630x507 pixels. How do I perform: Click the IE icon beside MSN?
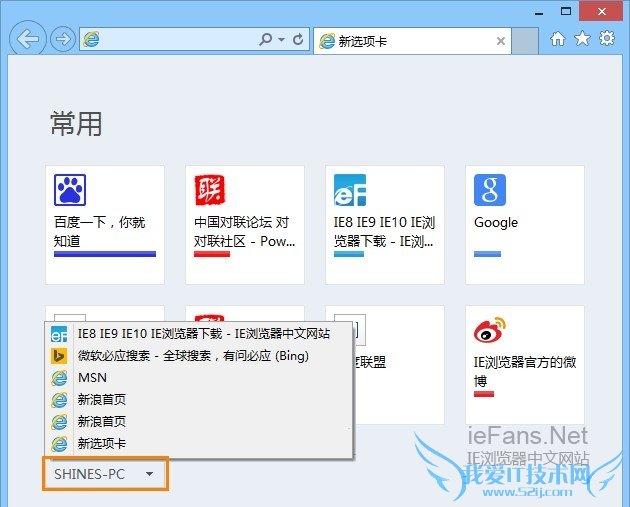click(59, 378)
